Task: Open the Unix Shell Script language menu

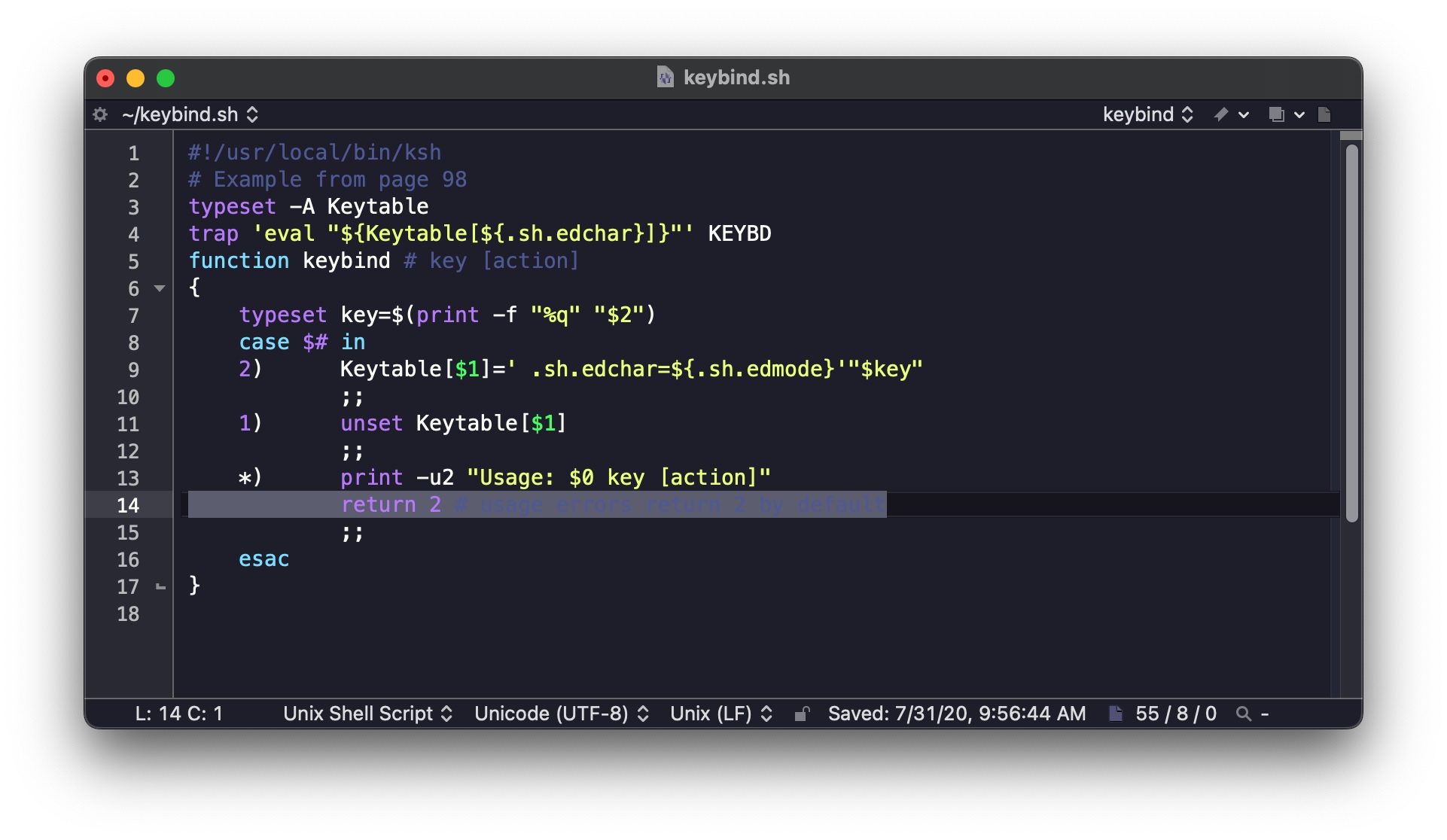Action: coord(367,714)
